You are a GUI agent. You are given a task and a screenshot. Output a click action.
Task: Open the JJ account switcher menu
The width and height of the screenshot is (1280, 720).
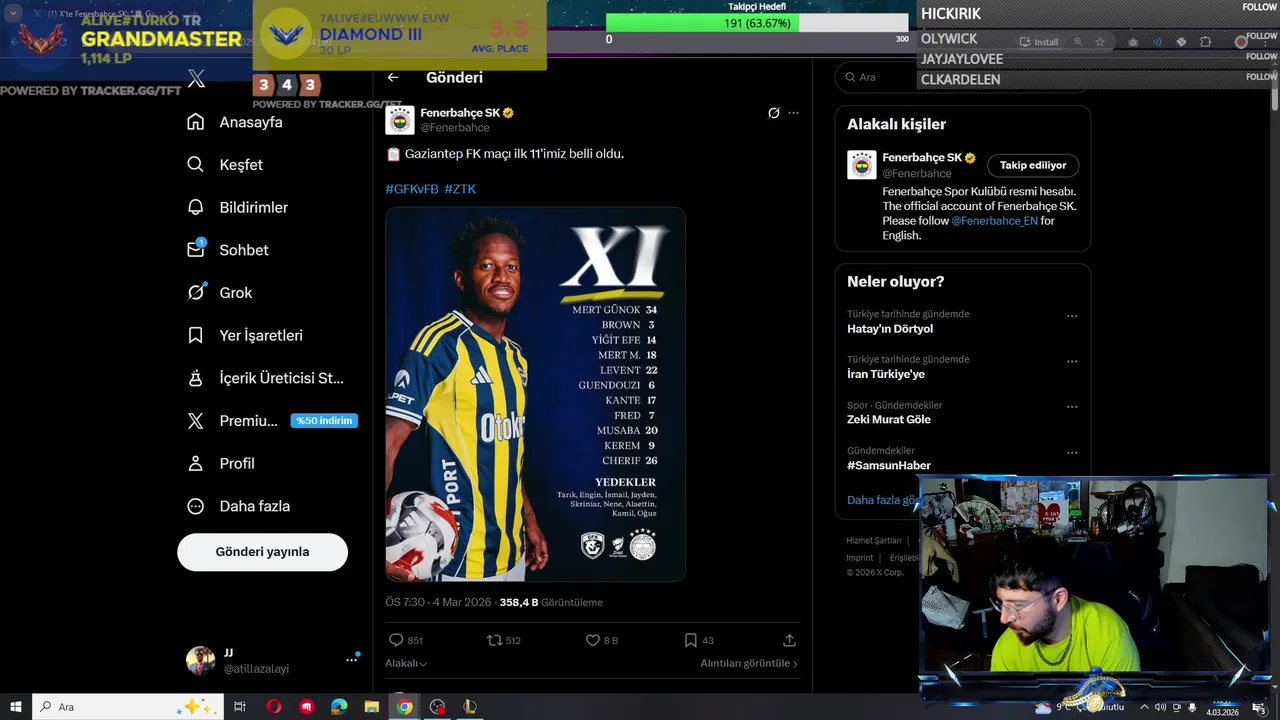pos(352,660)
